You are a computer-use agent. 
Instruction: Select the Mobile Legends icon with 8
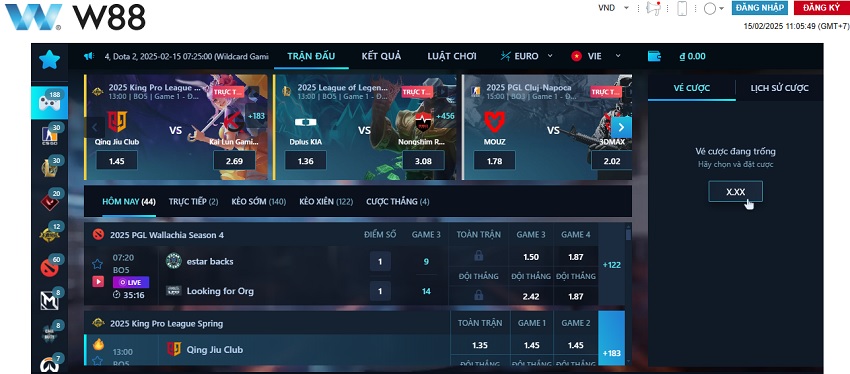click(x=49, y=300)
